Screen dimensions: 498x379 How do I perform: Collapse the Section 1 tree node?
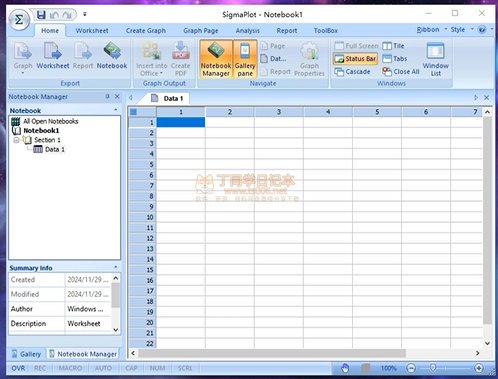[x=16, y=140]
